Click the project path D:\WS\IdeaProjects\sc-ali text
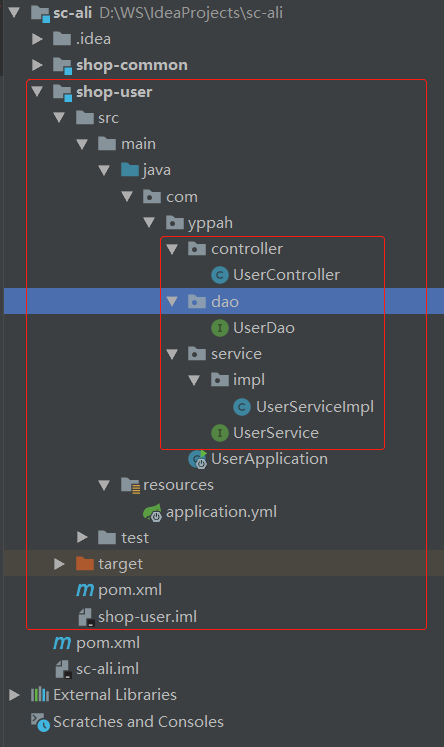This screenshot has height=747, width=444. point(191,12)
